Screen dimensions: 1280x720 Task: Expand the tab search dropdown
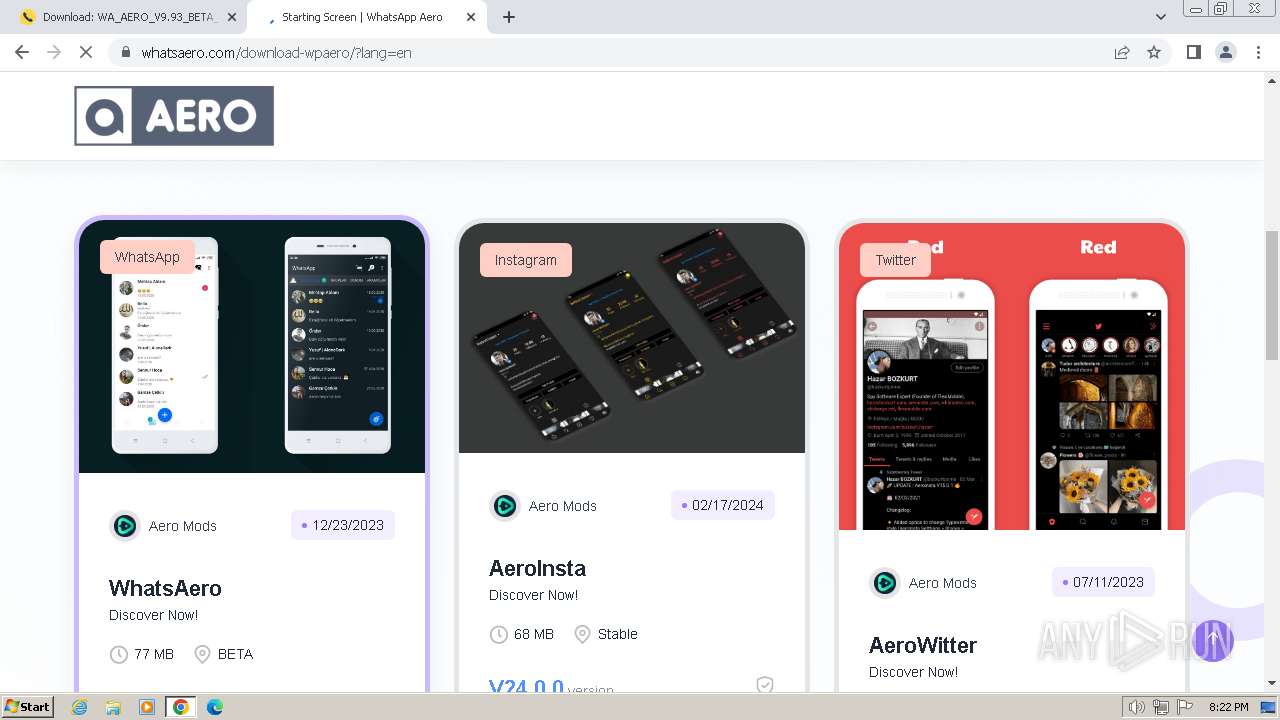pyautogui.click(x=1161, y=17)
